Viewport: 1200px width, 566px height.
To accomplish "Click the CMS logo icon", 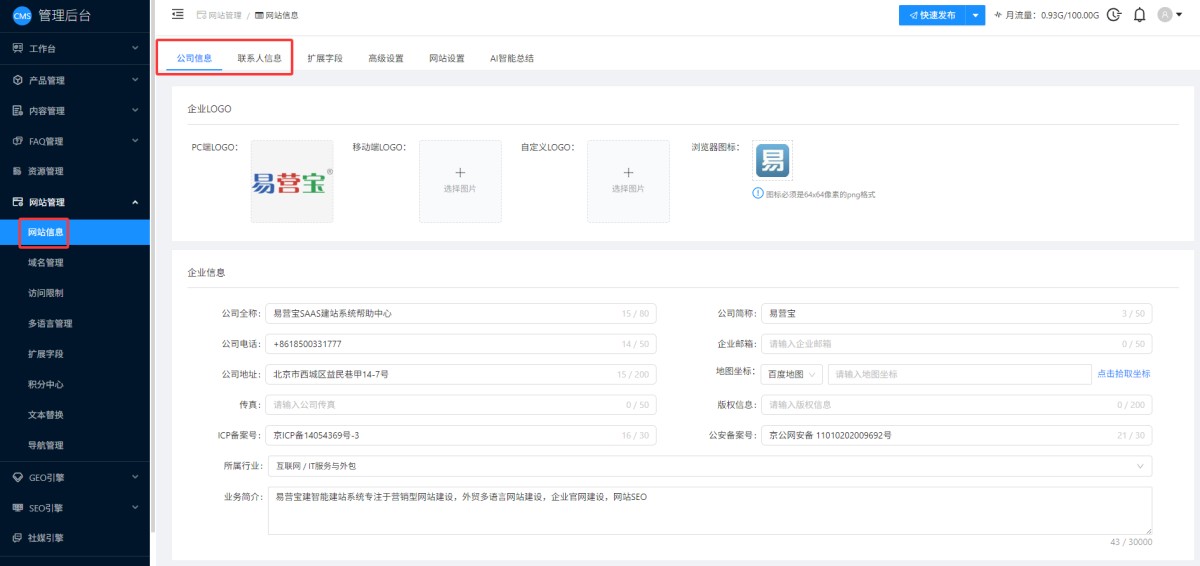I will tap(21, 15).
